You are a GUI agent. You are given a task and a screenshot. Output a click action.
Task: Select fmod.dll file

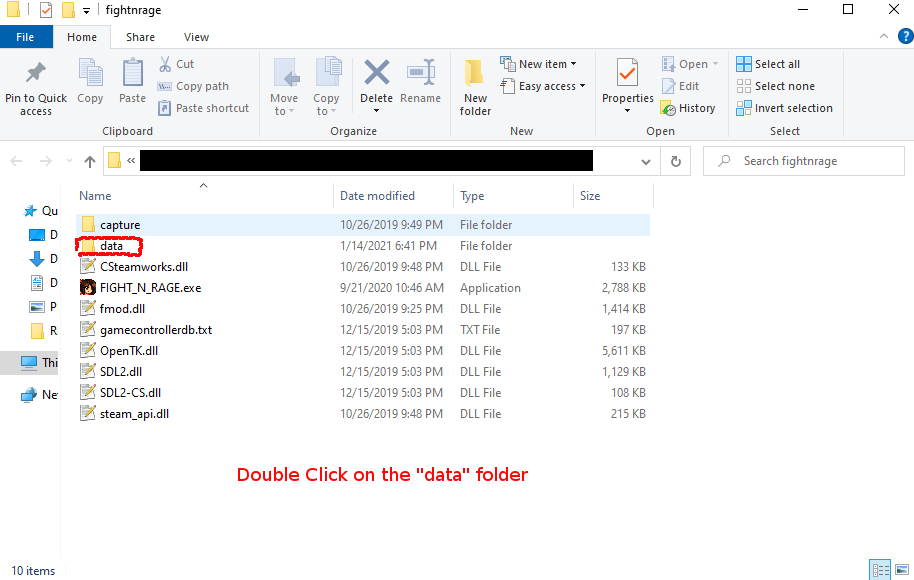coord(363,309)
